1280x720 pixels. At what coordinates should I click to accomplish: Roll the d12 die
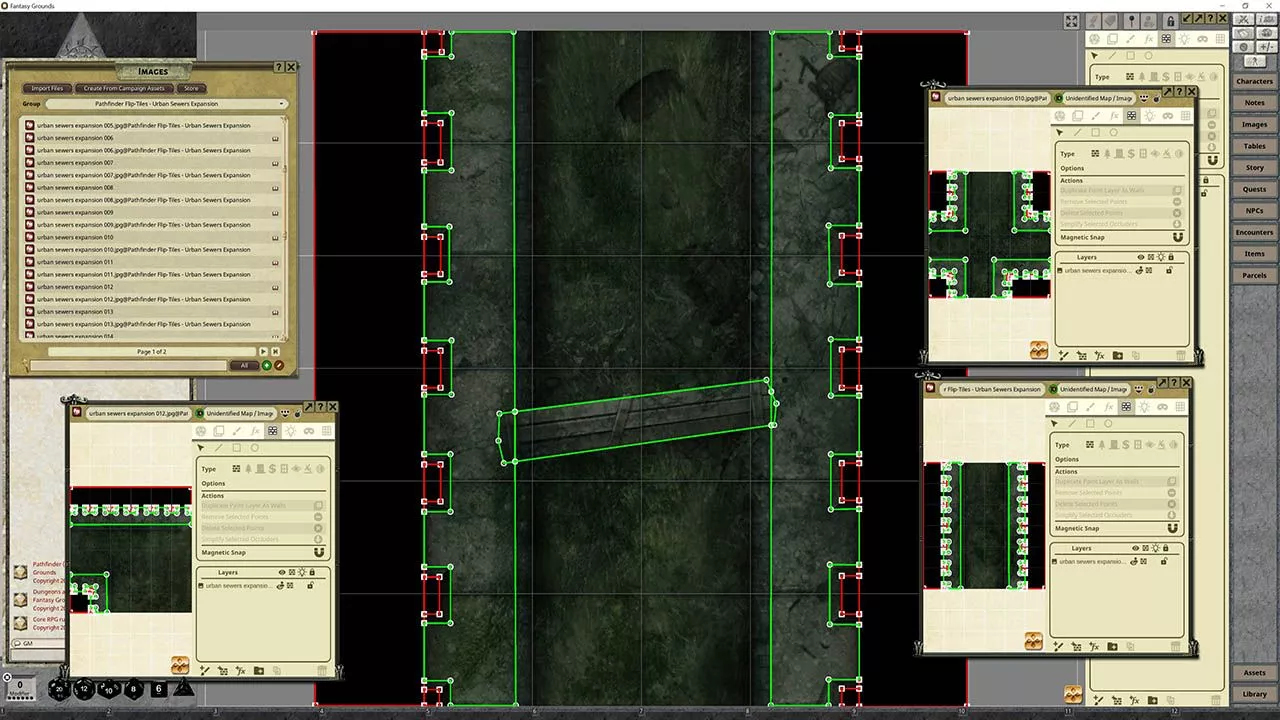tap(84, 689)
